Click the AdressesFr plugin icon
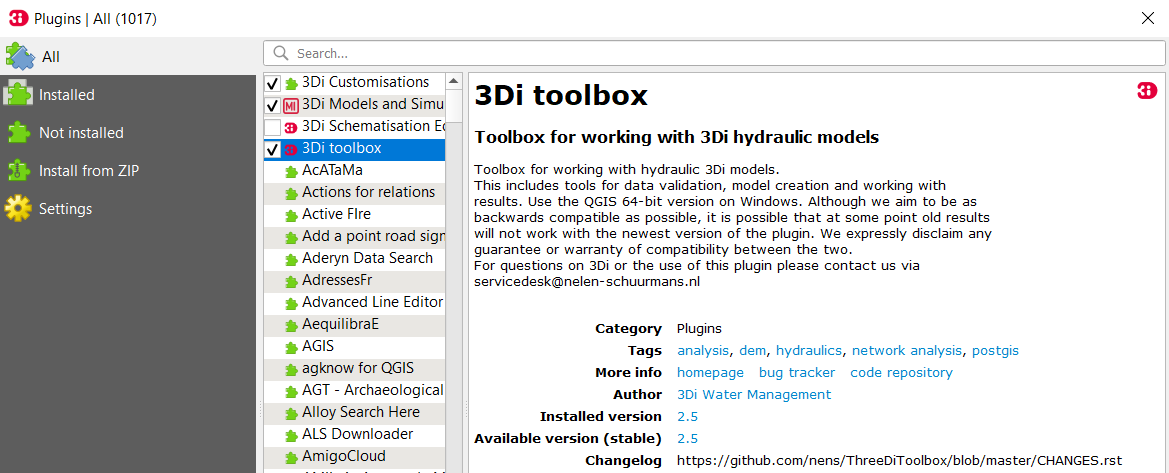The height and width of the screenshot is (473, 1169). click(x=291, y=281)
